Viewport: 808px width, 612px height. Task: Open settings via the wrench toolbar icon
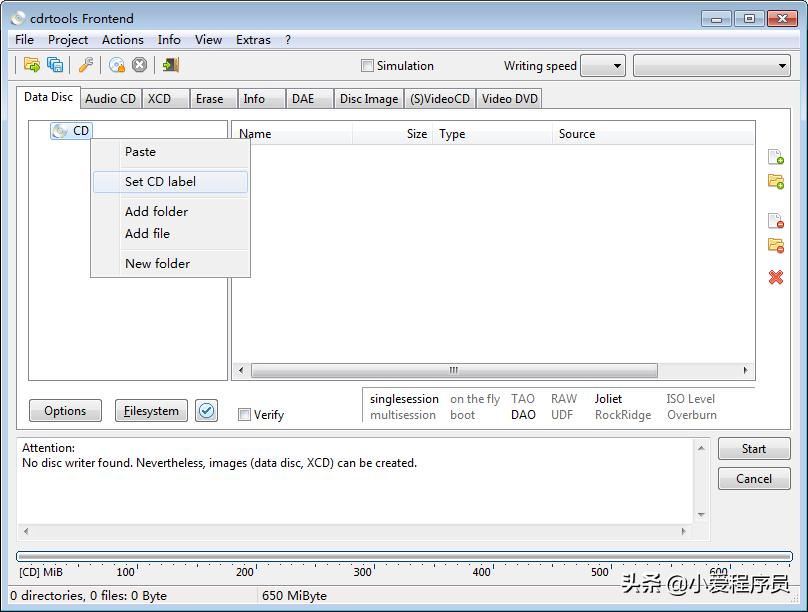pyautogui.click(x=85, y=65)
